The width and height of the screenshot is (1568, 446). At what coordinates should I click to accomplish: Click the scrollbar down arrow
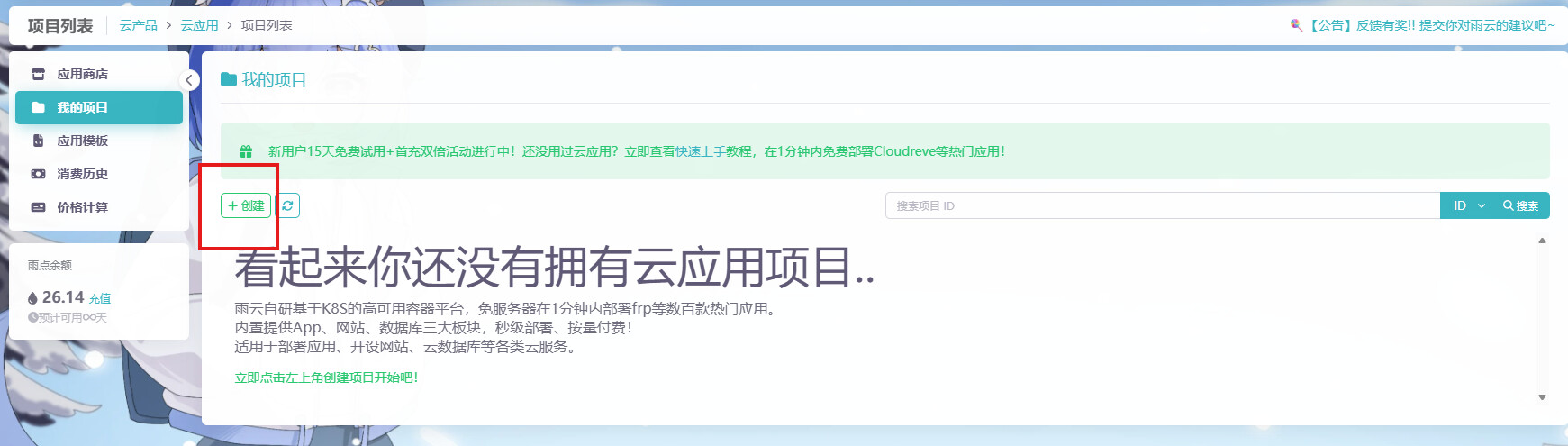[1542, 397]
